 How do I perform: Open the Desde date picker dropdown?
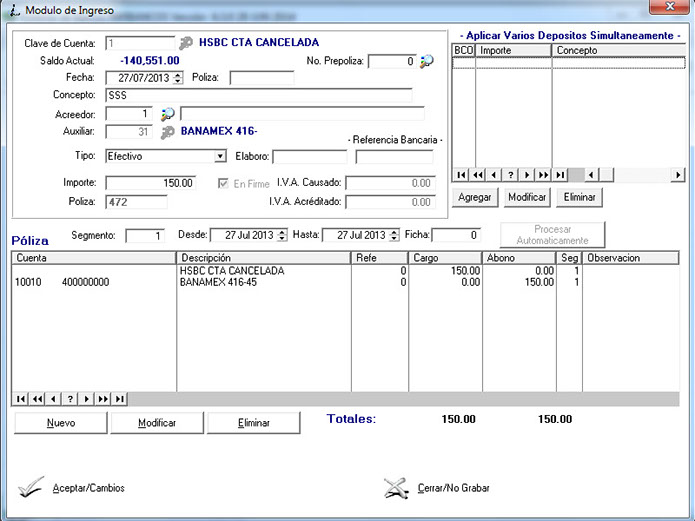pos(280,235)
